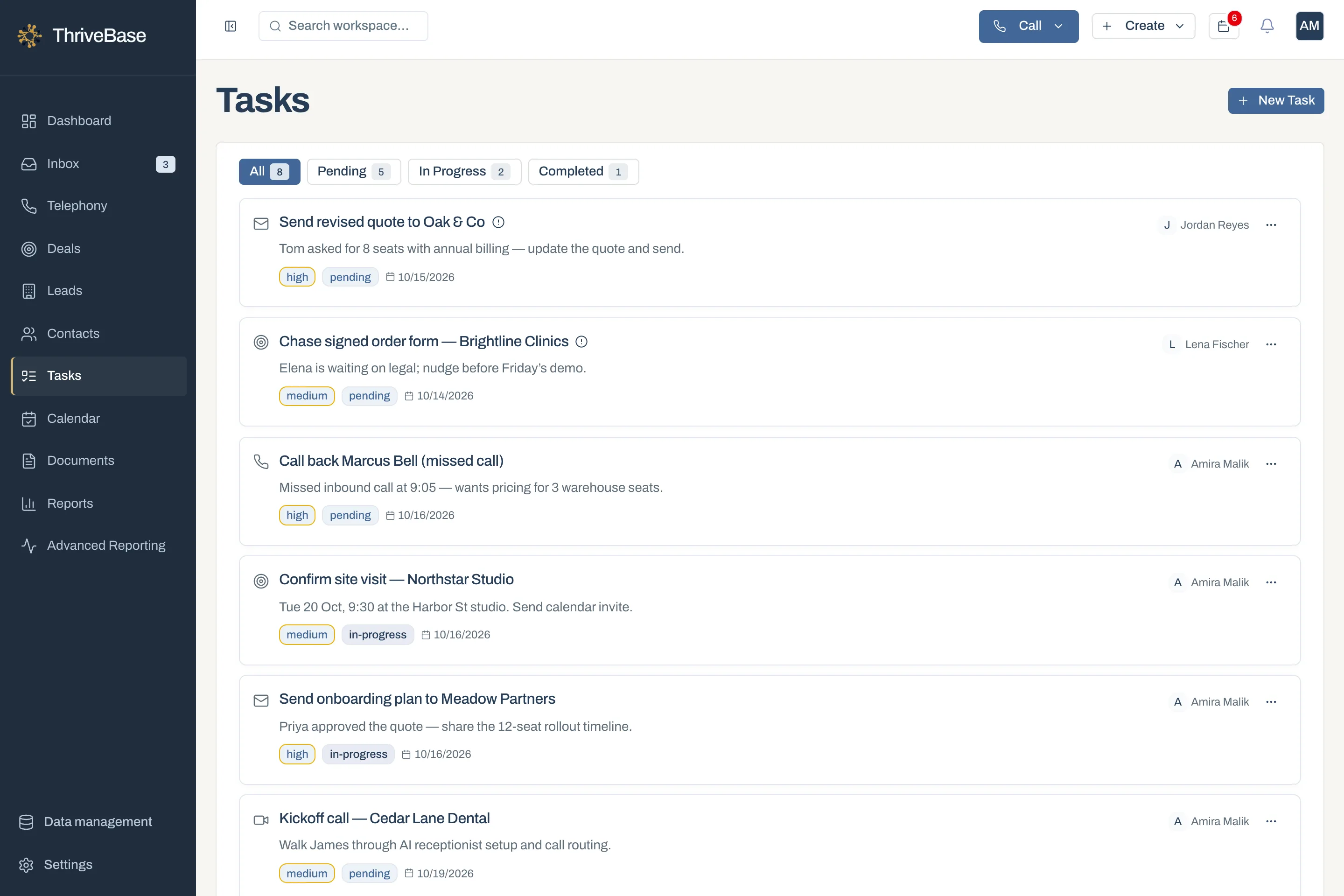Expand the Call button dropdown
Image resolution: width=1344 pixels, height=896 pixels.
coord(1058,26)
